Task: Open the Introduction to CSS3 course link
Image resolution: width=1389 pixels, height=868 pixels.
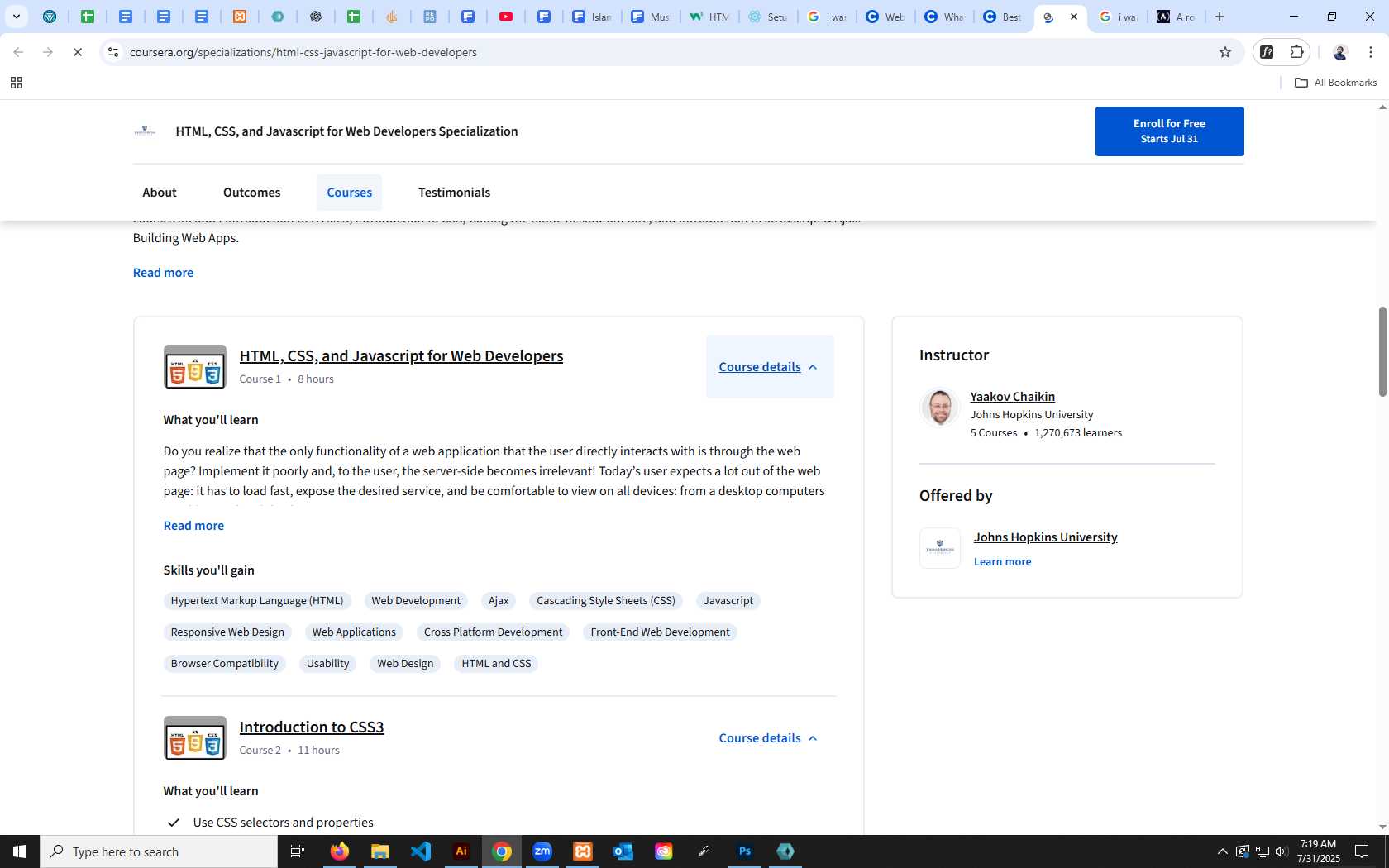Action: [311, 727]
